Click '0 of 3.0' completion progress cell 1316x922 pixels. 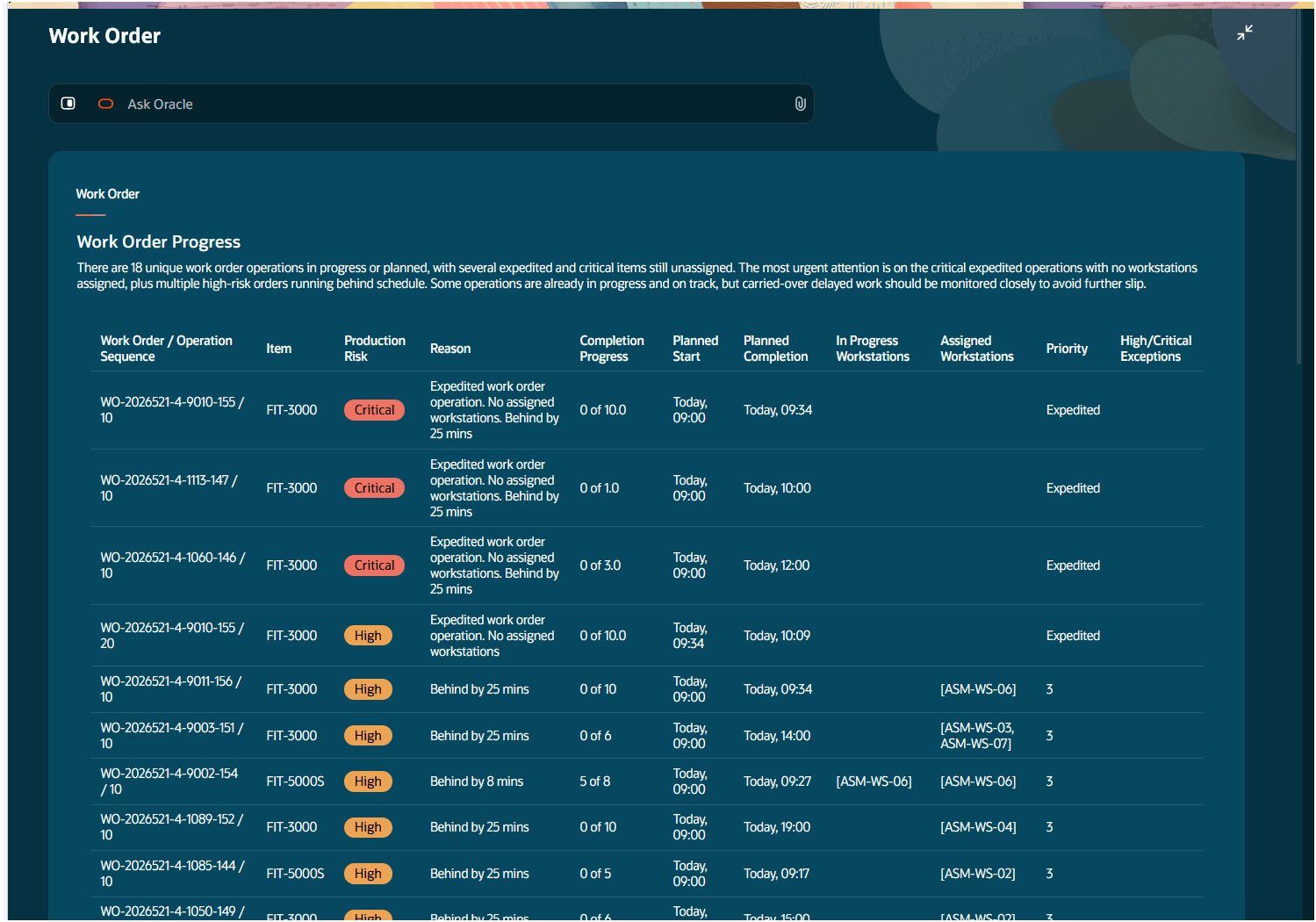pyautogui.click(x=600, y=565)
